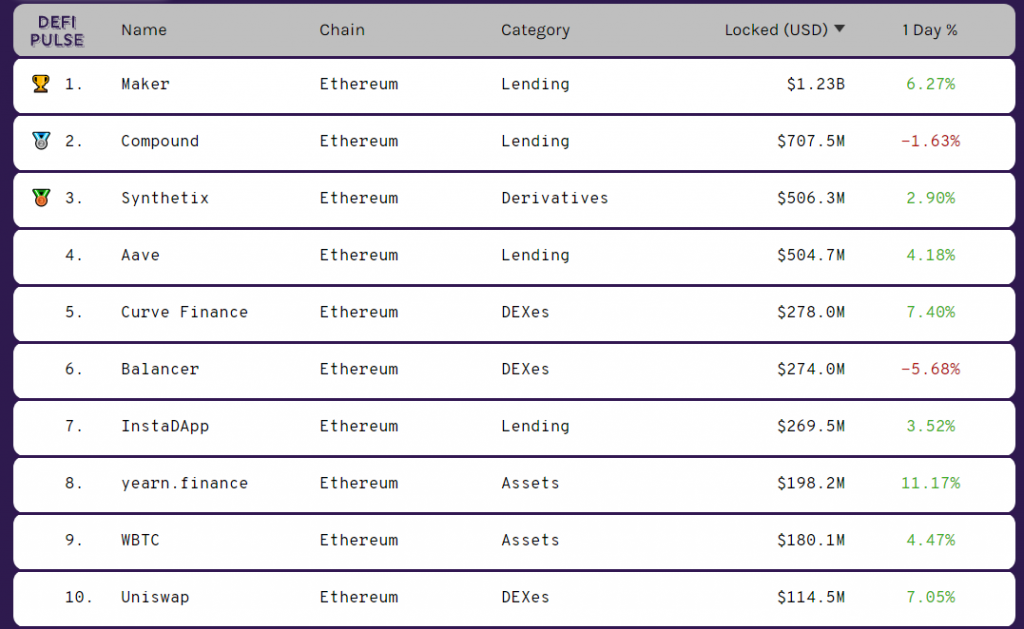Click the Locked (USD) sort arrow

click(x=839, y=29)
